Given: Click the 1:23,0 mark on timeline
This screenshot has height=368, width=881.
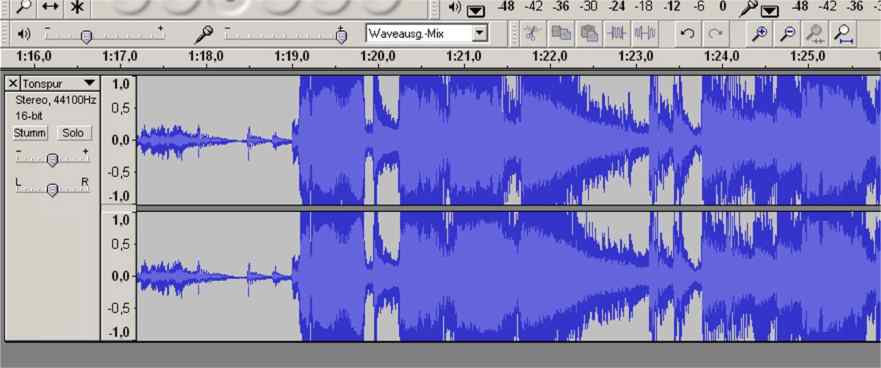Looking at the screenshot, I should click(x=635, y=56).
